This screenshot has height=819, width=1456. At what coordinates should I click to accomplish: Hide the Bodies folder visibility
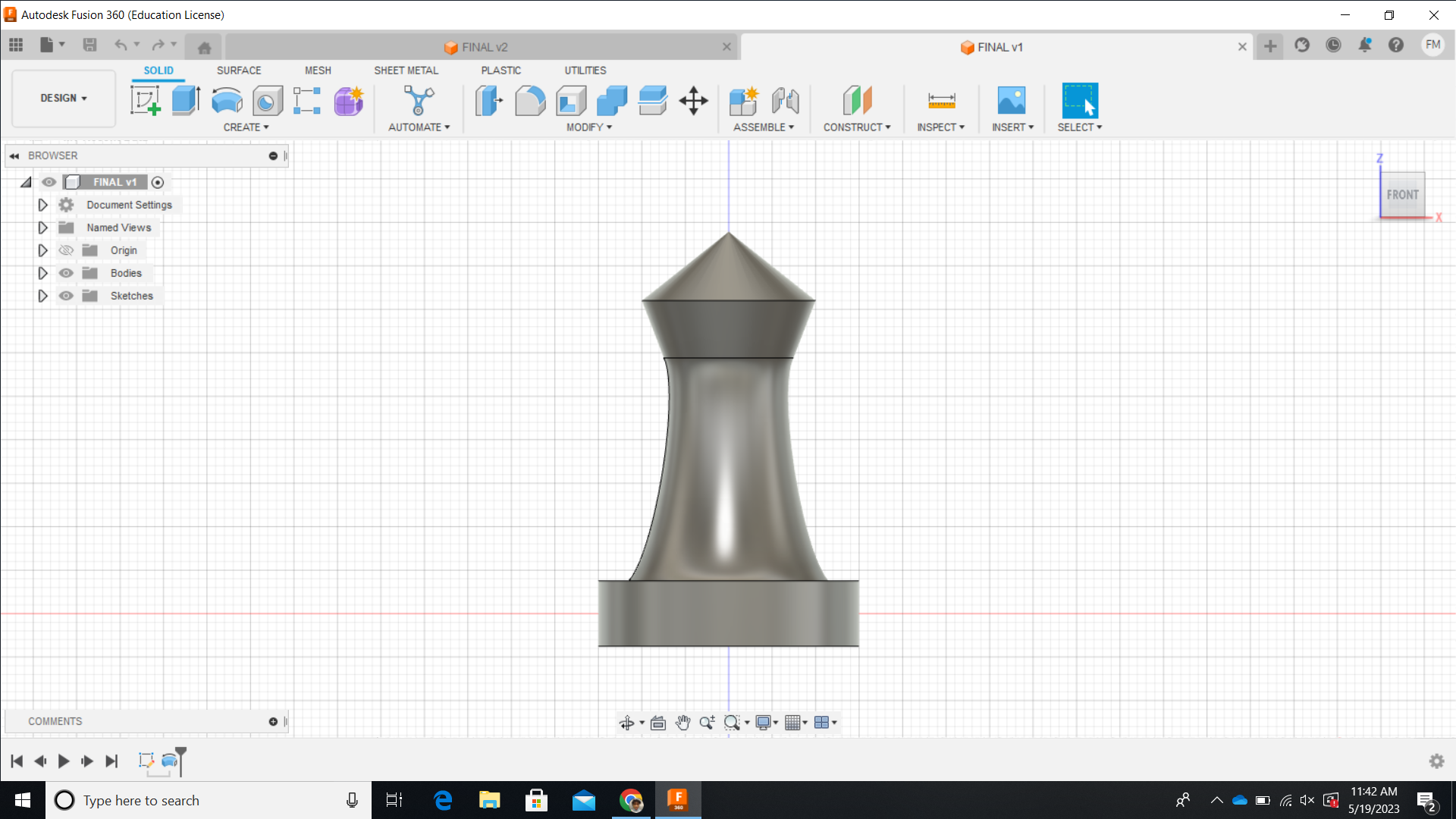(66, 272)
